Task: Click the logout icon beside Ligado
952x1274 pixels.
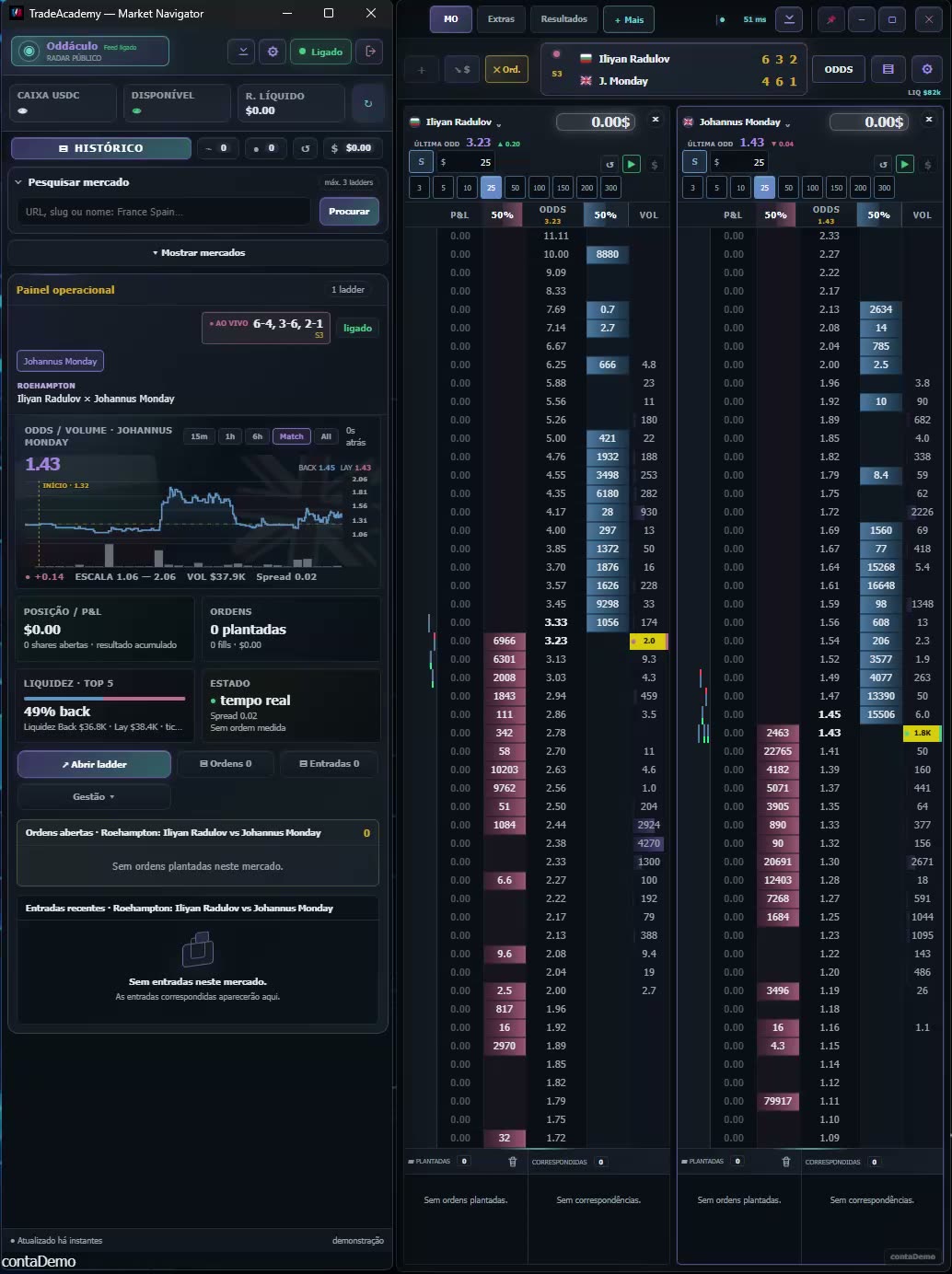Action: pyautogui.click(x=370, y=52)
